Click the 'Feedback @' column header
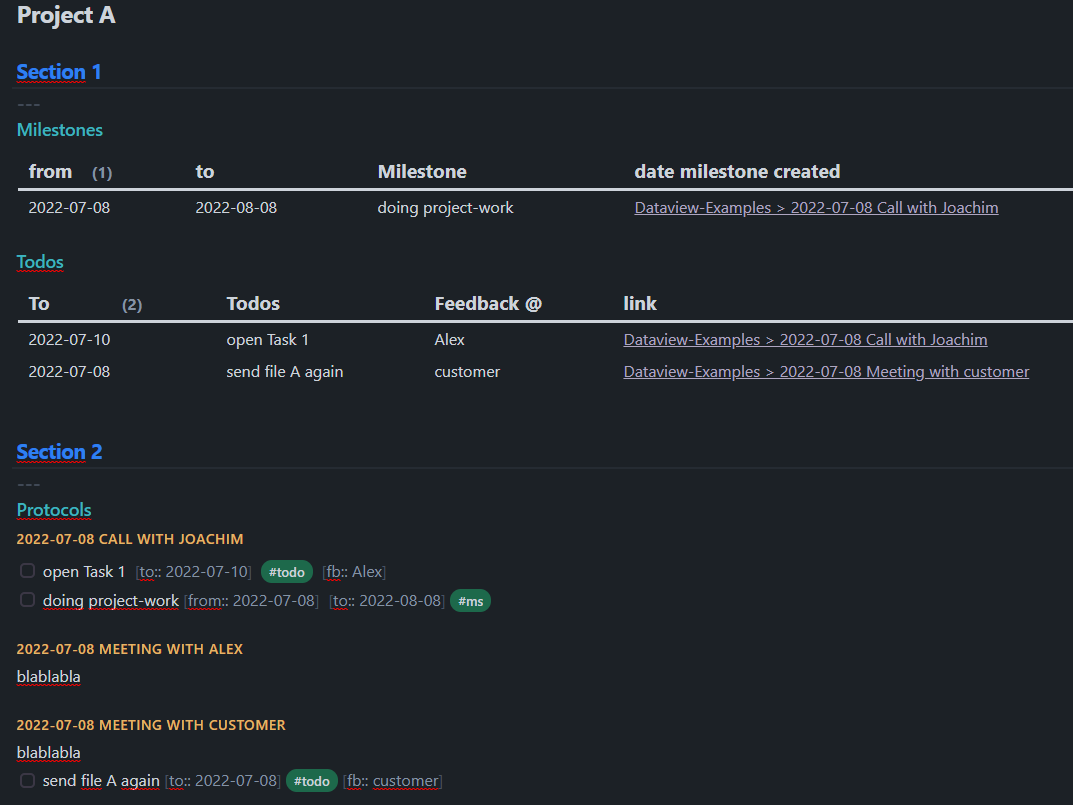The height and width of the screenshot is (805, 1073). coord(488,304)
